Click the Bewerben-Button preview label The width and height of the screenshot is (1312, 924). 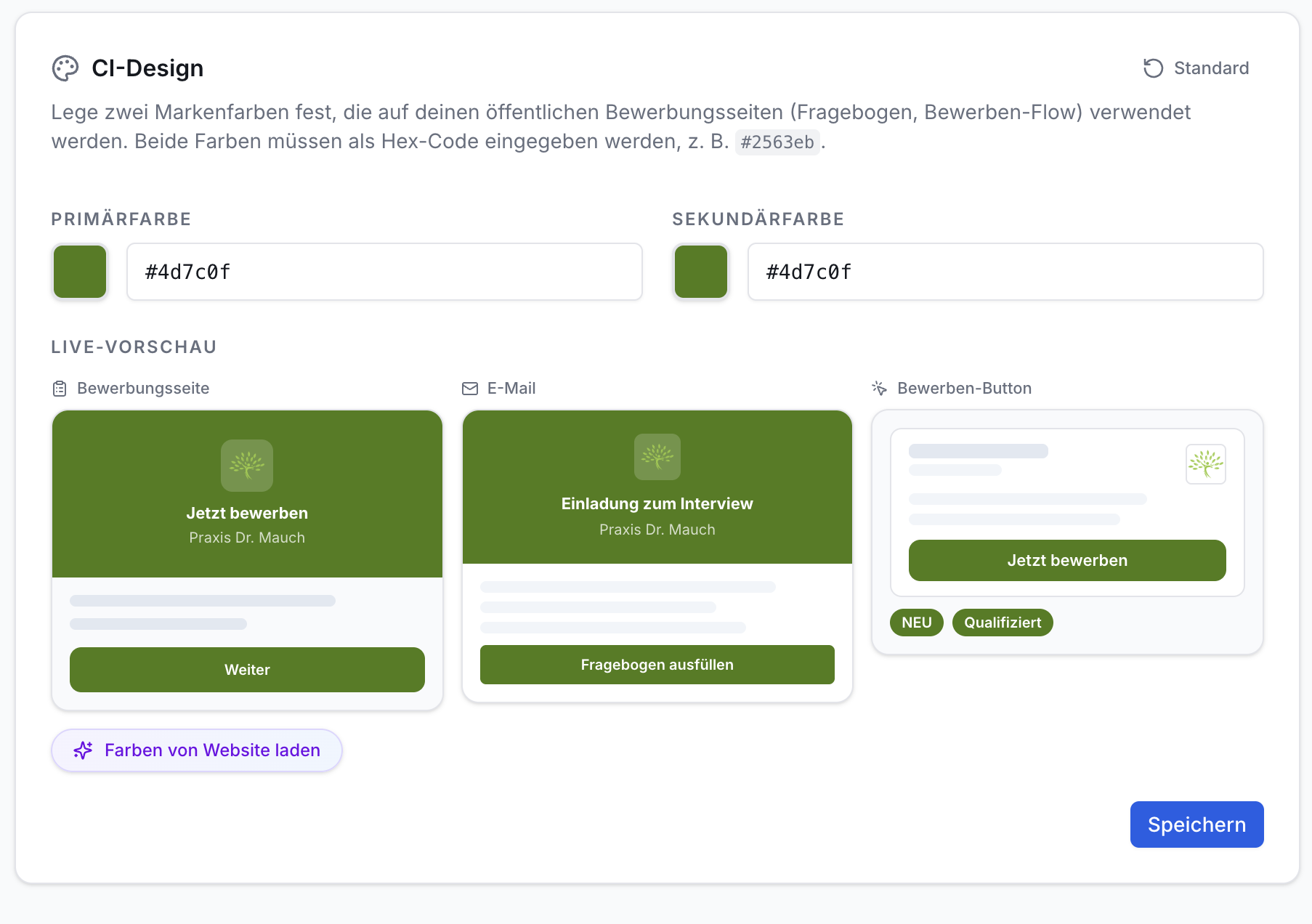[964, 389]
